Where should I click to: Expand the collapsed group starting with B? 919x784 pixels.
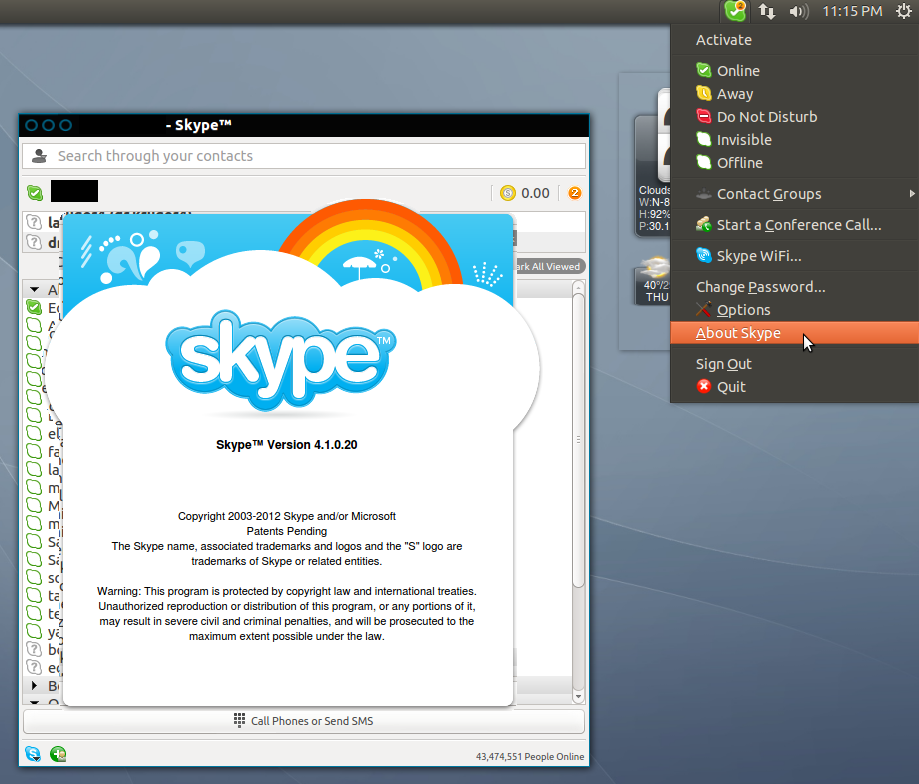pos(35,685)
